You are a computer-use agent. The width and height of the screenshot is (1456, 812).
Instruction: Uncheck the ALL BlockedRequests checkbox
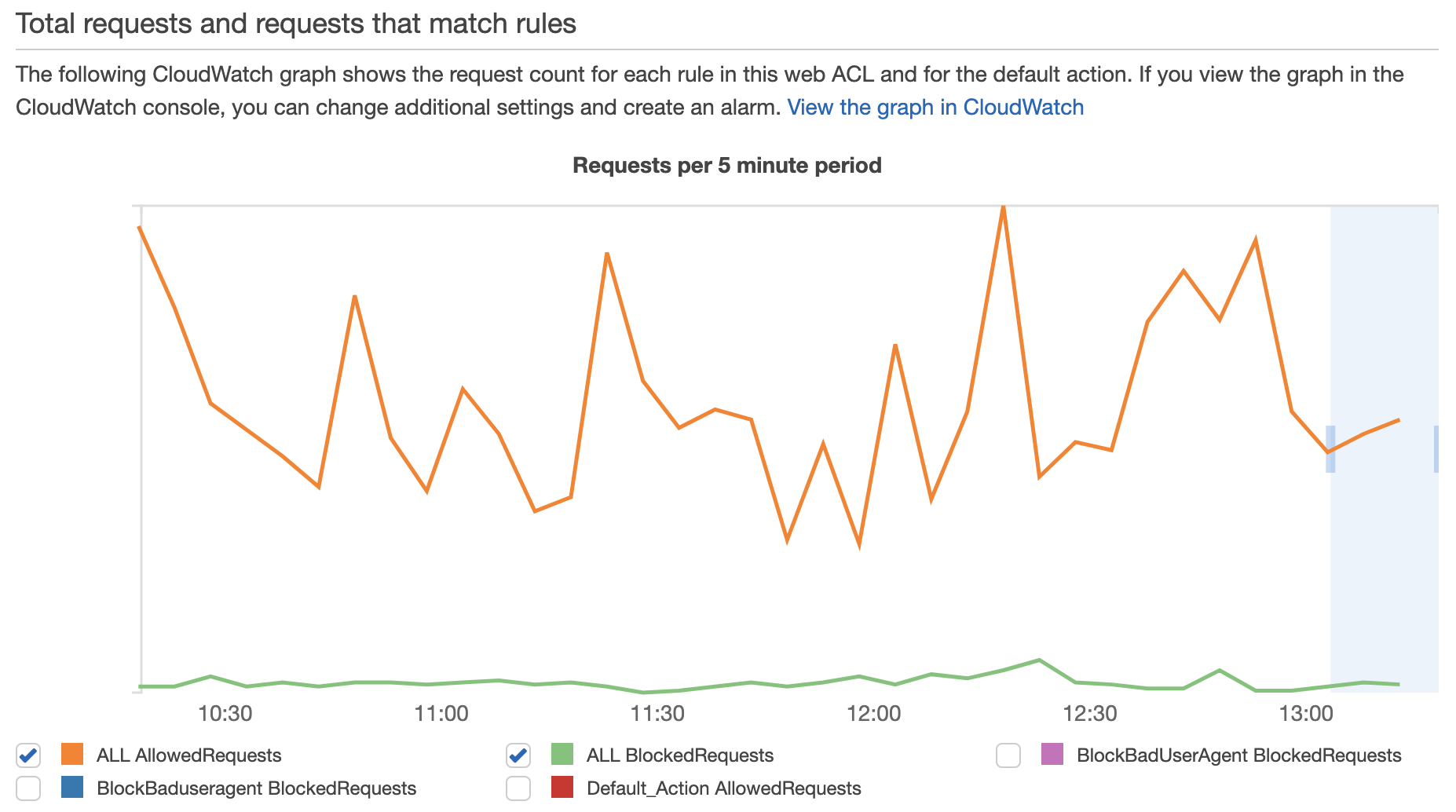point(518,755)
